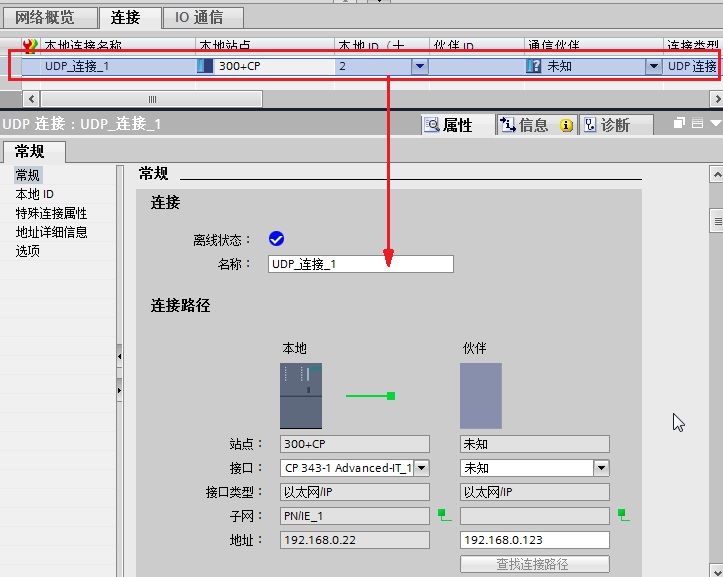Click the 300+CP station icon in table

(204, 66)
